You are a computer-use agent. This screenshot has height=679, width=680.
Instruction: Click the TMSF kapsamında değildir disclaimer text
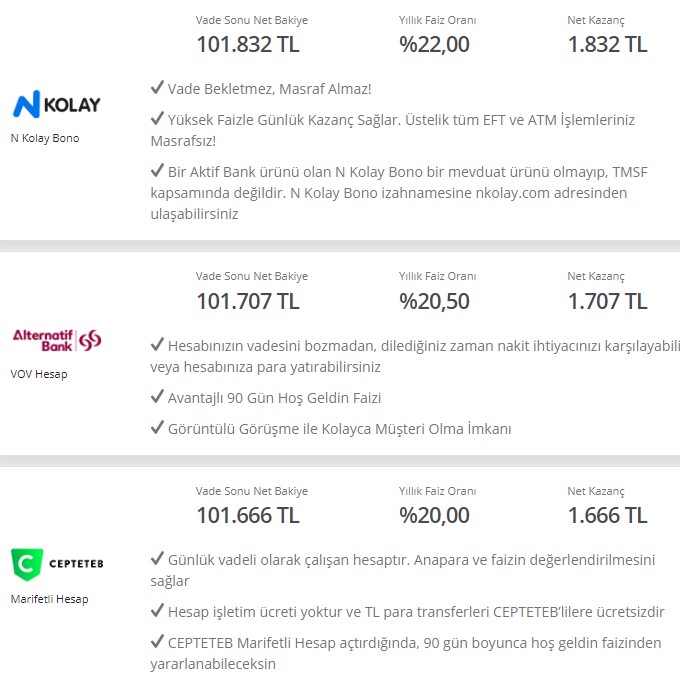point(399,193)
